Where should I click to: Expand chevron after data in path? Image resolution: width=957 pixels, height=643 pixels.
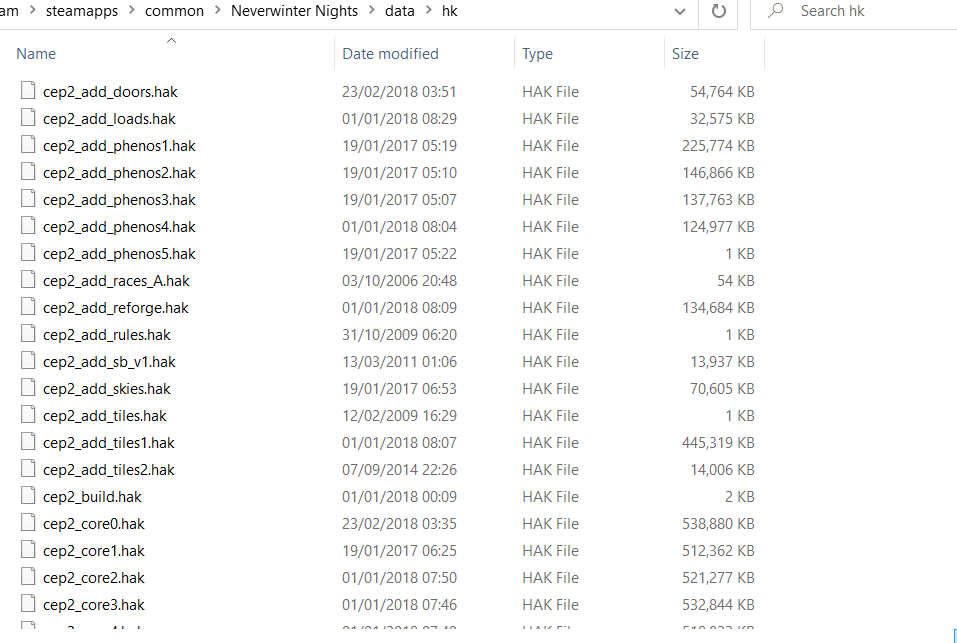coord(428,11)
